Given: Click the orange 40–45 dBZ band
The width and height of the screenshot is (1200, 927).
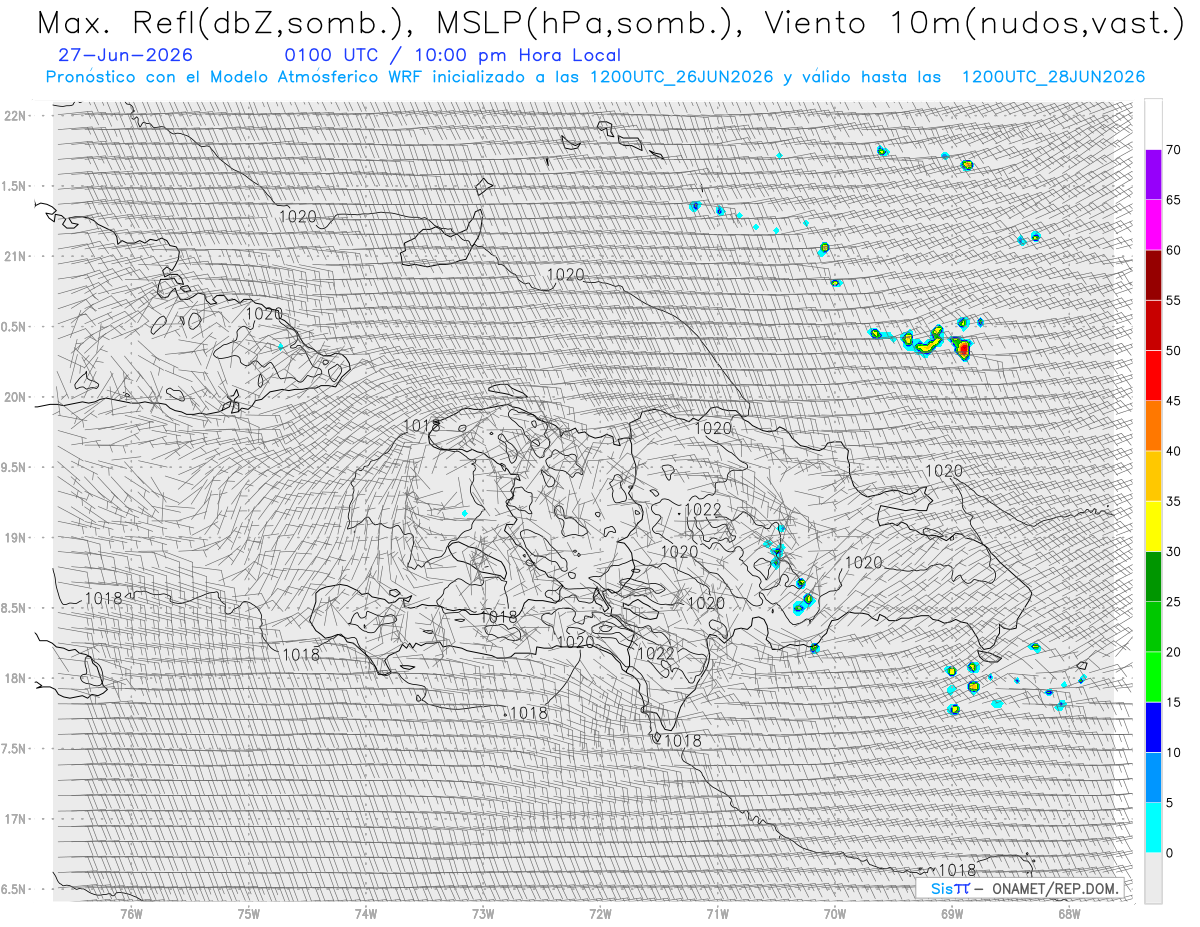Looking at the screenshot, I should (x=1153, y=426).
